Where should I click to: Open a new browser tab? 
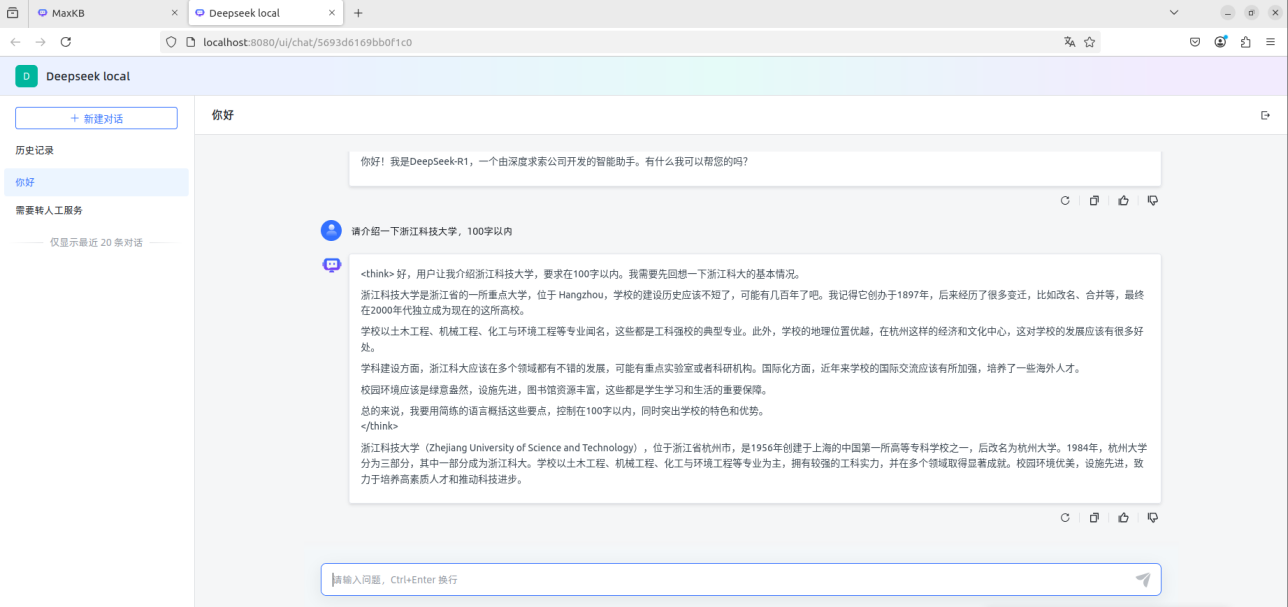358,13
